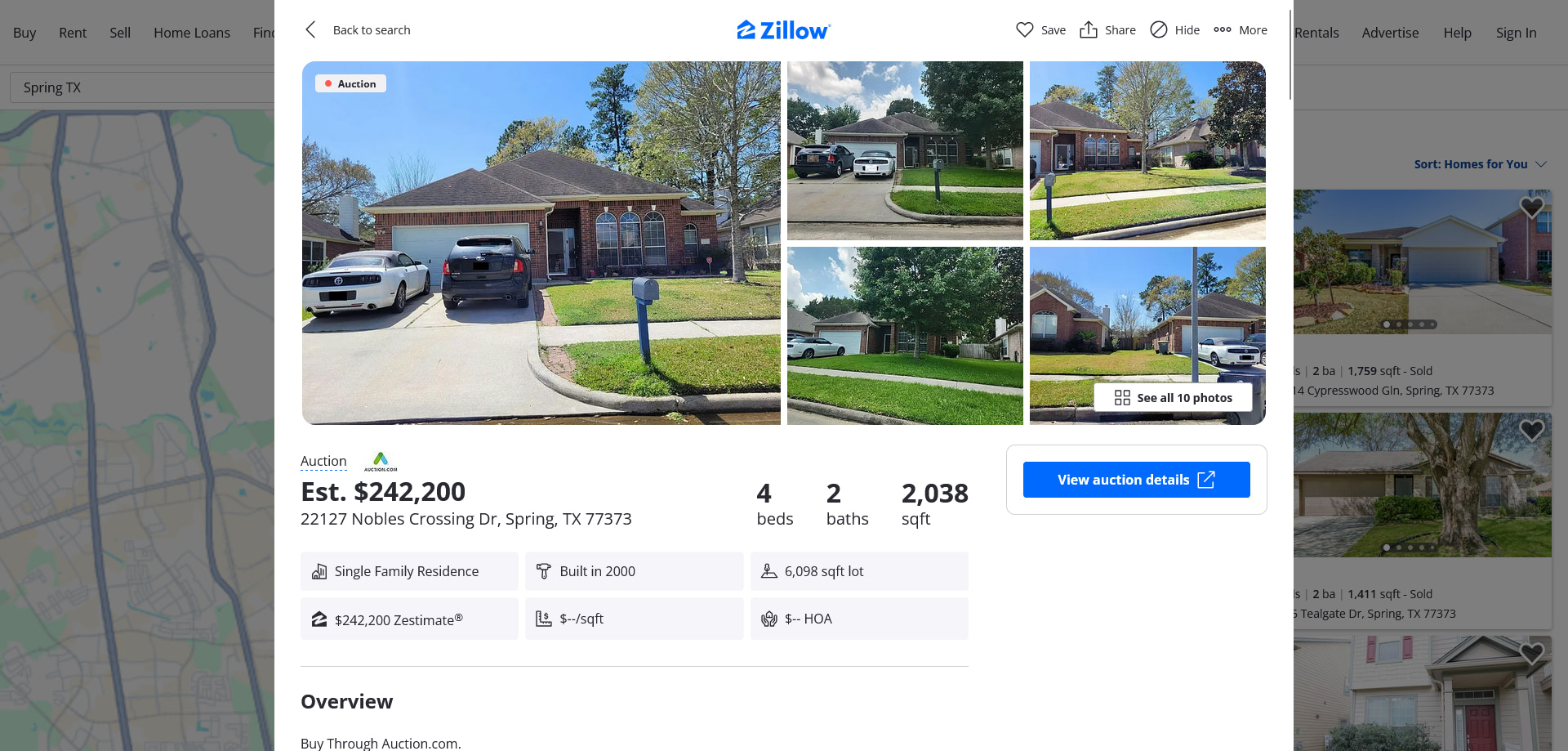
Task: Open See all 10 photos
Action: [x=1173, y=398]
